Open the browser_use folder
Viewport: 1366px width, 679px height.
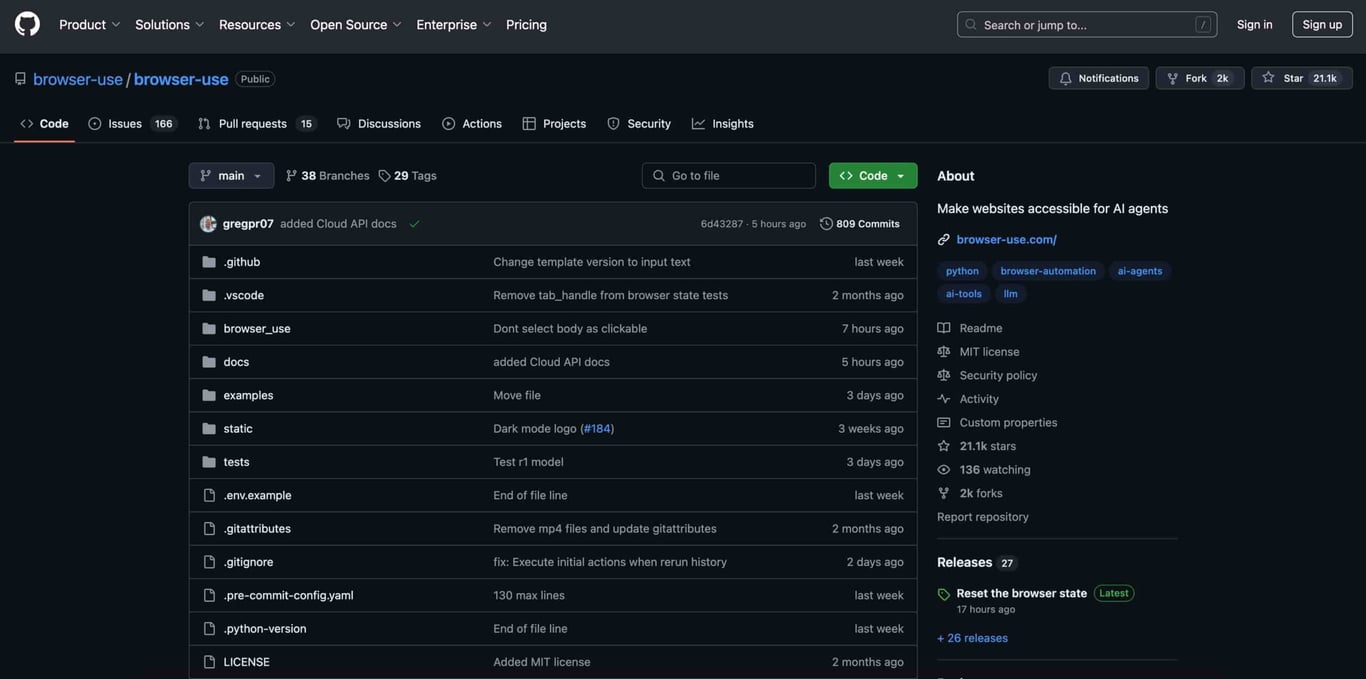click(x=257, y=329)
